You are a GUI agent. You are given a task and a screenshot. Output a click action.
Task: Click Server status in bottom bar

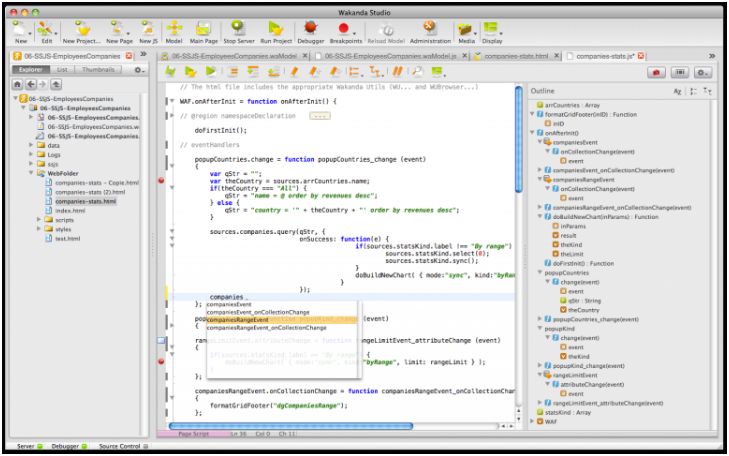[29, 446]
